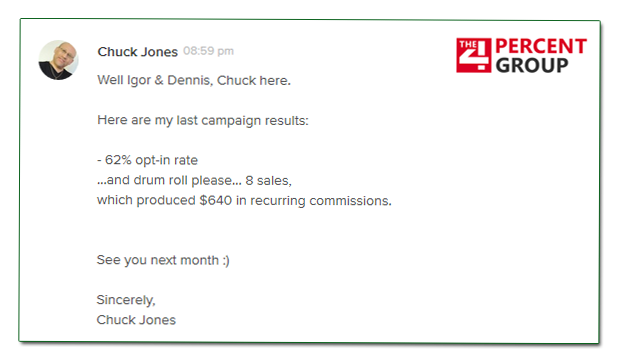Click the smiley emoticon after 'next month'
The image size is (619, 362).
pos(226,261)
